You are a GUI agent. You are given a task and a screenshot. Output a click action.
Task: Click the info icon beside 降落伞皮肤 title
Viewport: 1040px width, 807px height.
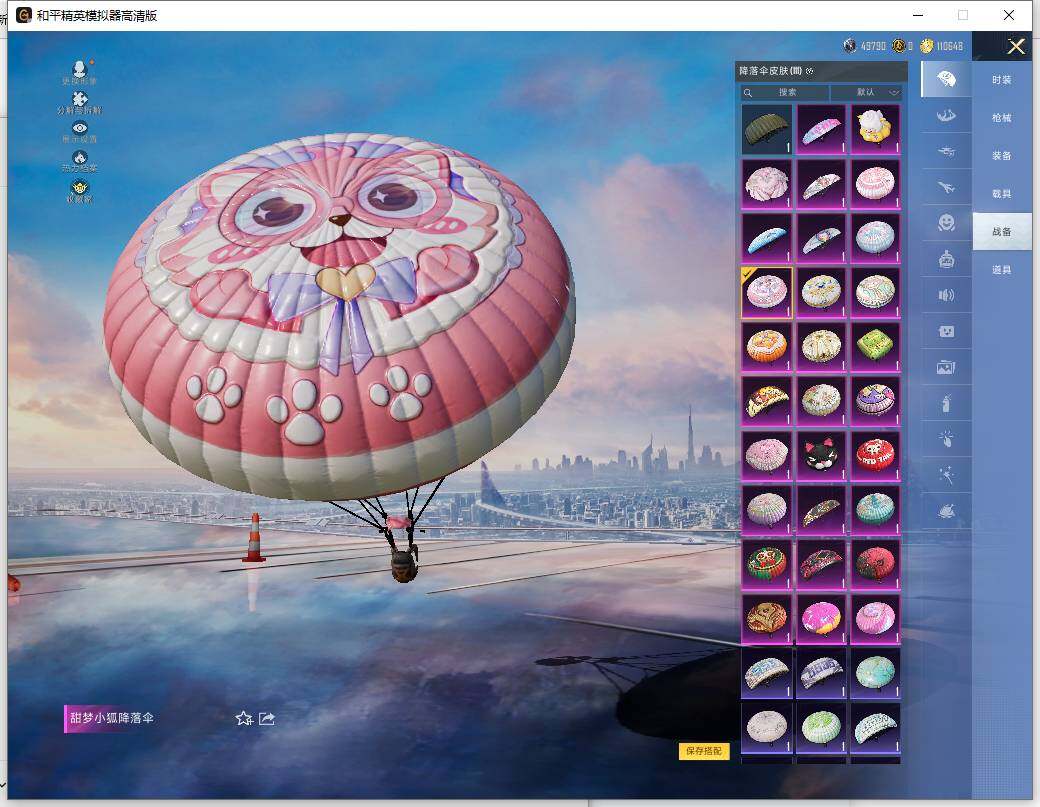809,71
